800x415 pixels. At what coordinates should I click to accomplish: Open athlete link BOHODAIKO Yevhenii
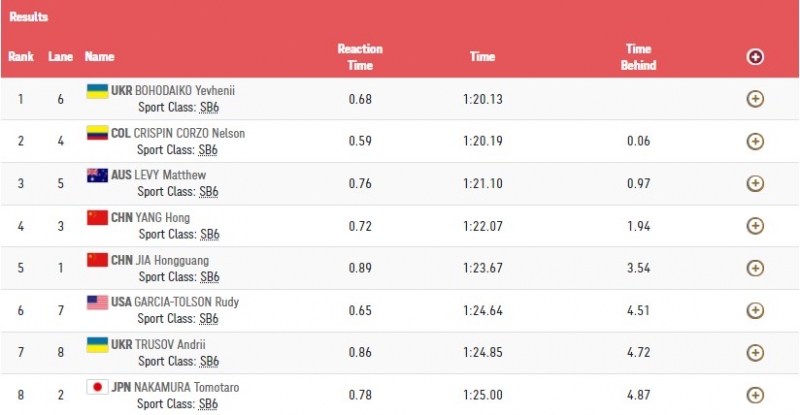coord(185,91)
